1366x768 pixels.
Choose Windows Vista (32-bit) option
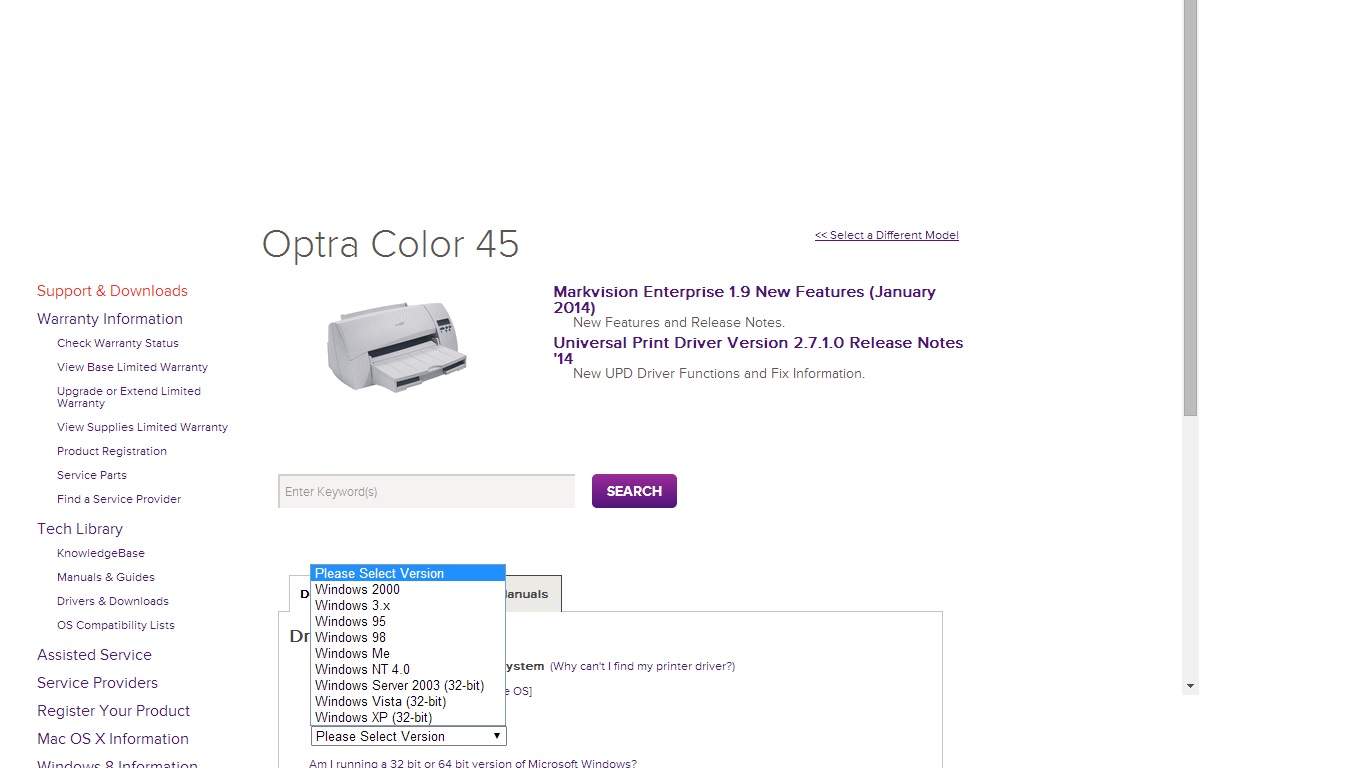click(408, 701)
